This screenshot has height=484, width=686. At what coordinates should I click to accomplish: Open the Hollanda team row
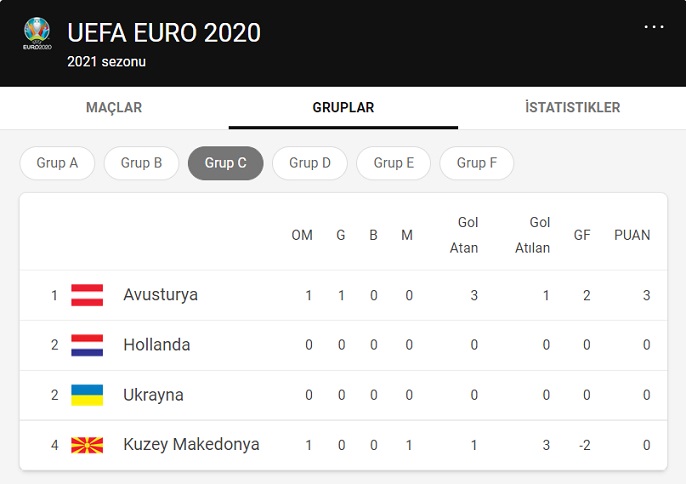pos(156,345)
